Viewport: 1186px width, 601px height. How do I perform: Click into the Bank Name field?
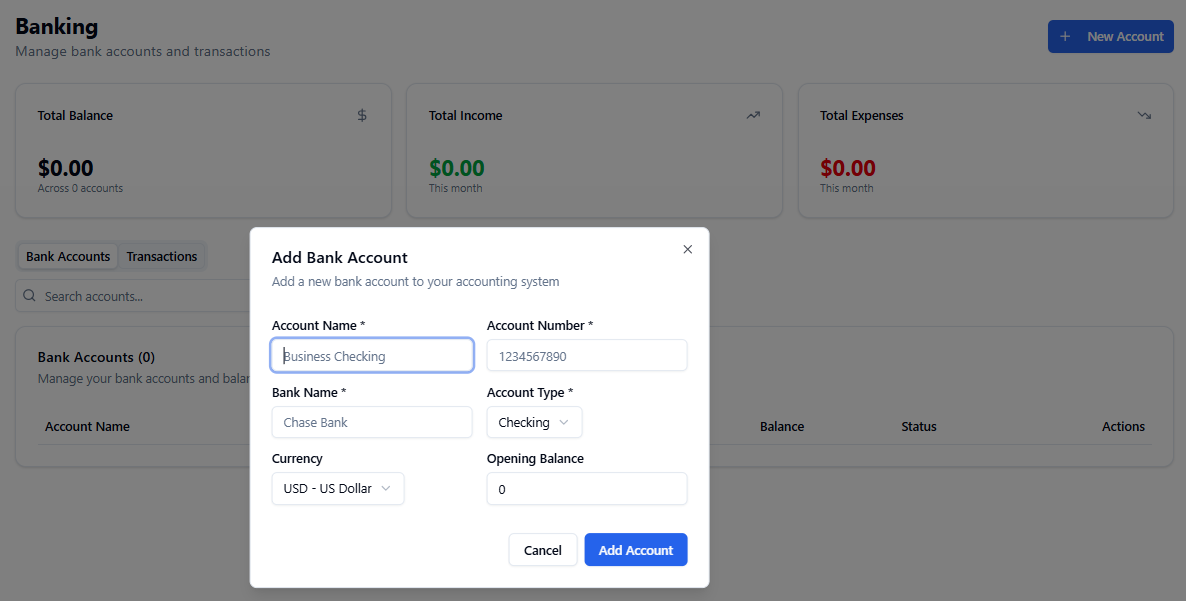[x=372, y=422]
